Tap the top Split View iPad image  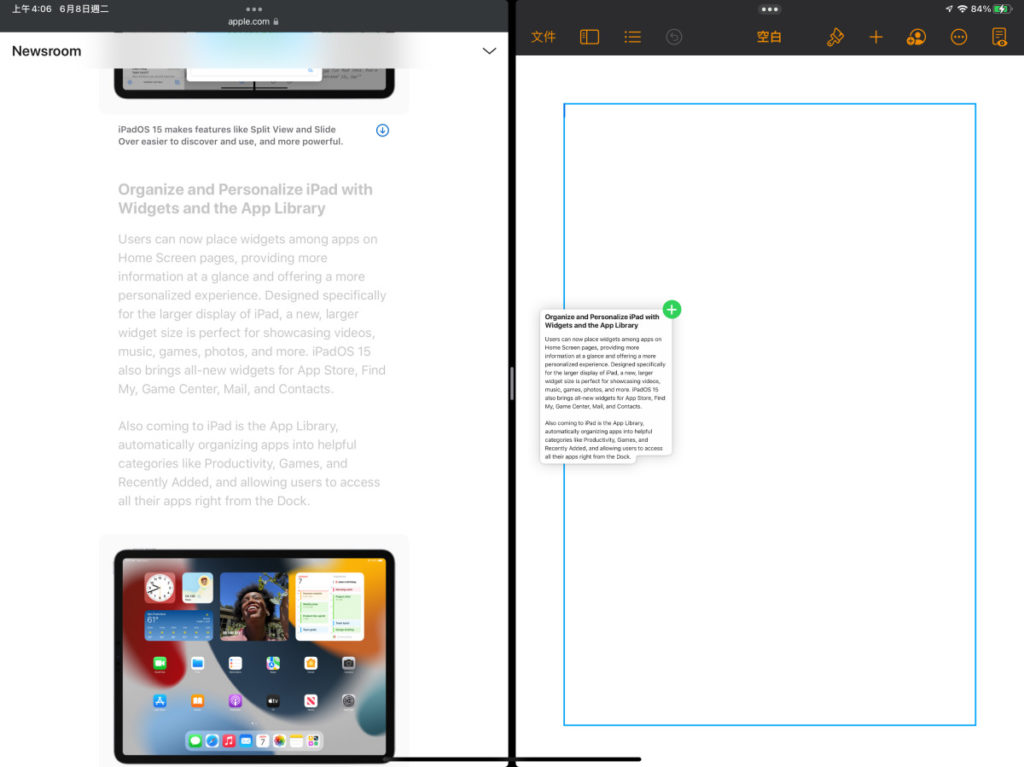(254, 82)
